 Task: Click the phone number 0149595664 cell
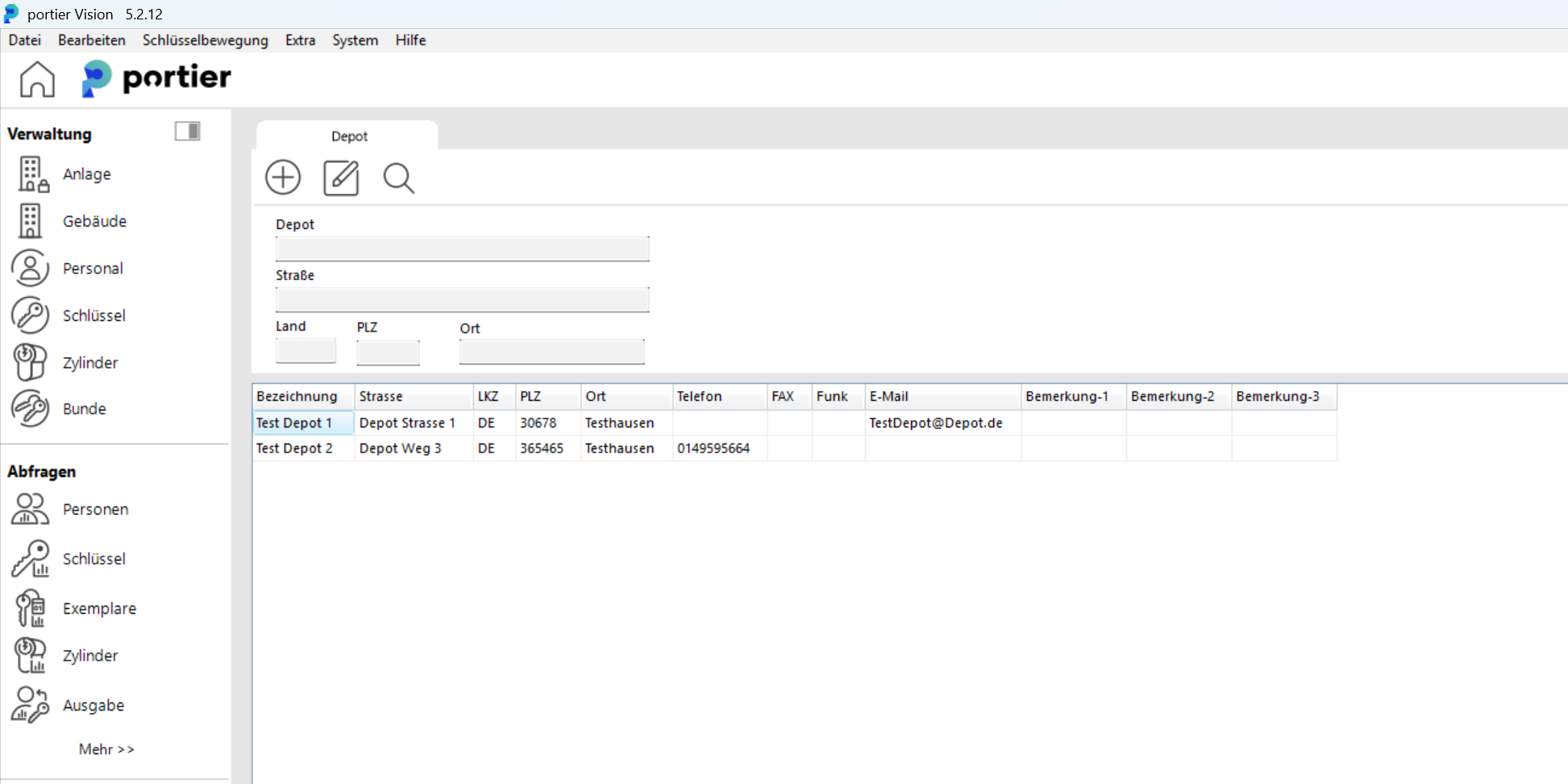point(720,448)
